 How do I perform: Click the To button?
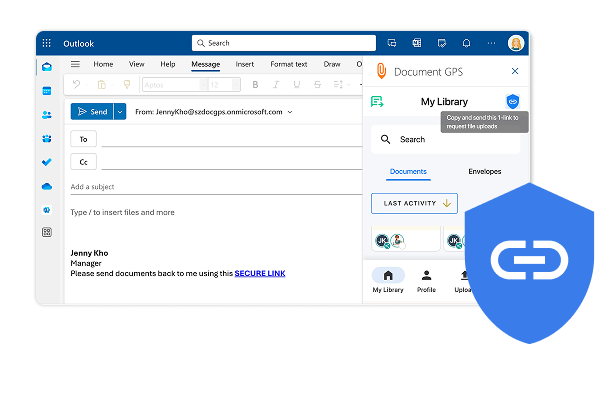point(83,139)
